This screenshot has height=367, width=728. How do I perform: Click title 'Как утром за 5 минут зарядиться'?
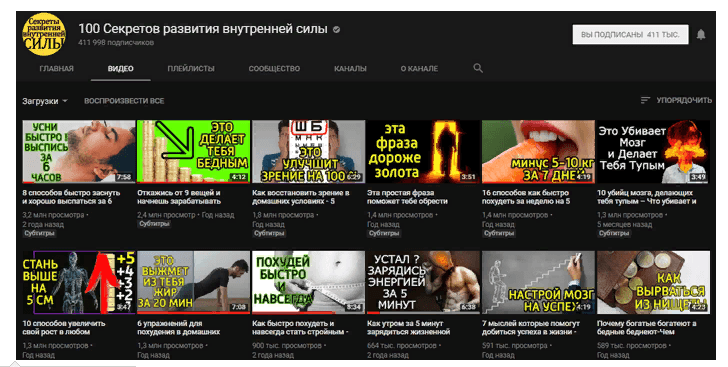[408, 328]
